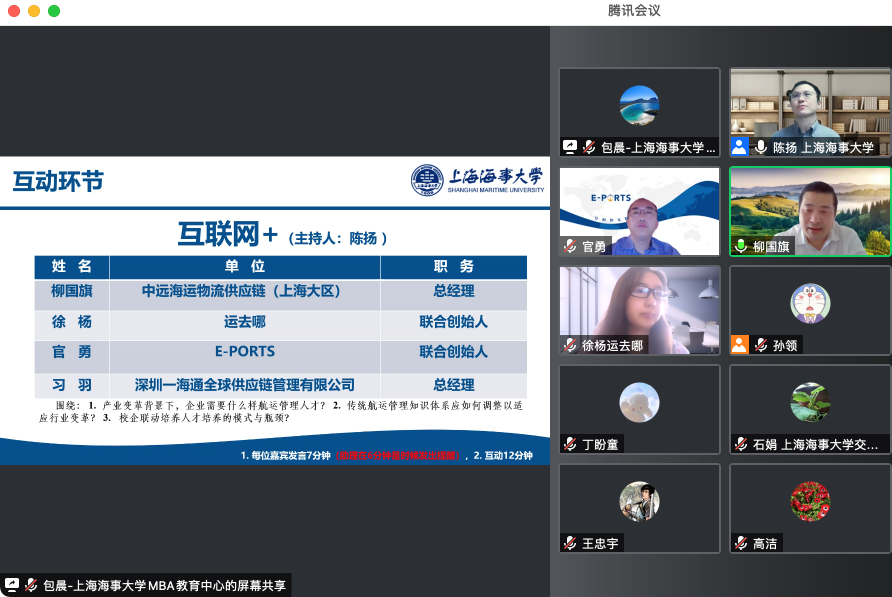
Task: Click the muted mic icon next to 丁盼童
Action: (x=570, y=444)
